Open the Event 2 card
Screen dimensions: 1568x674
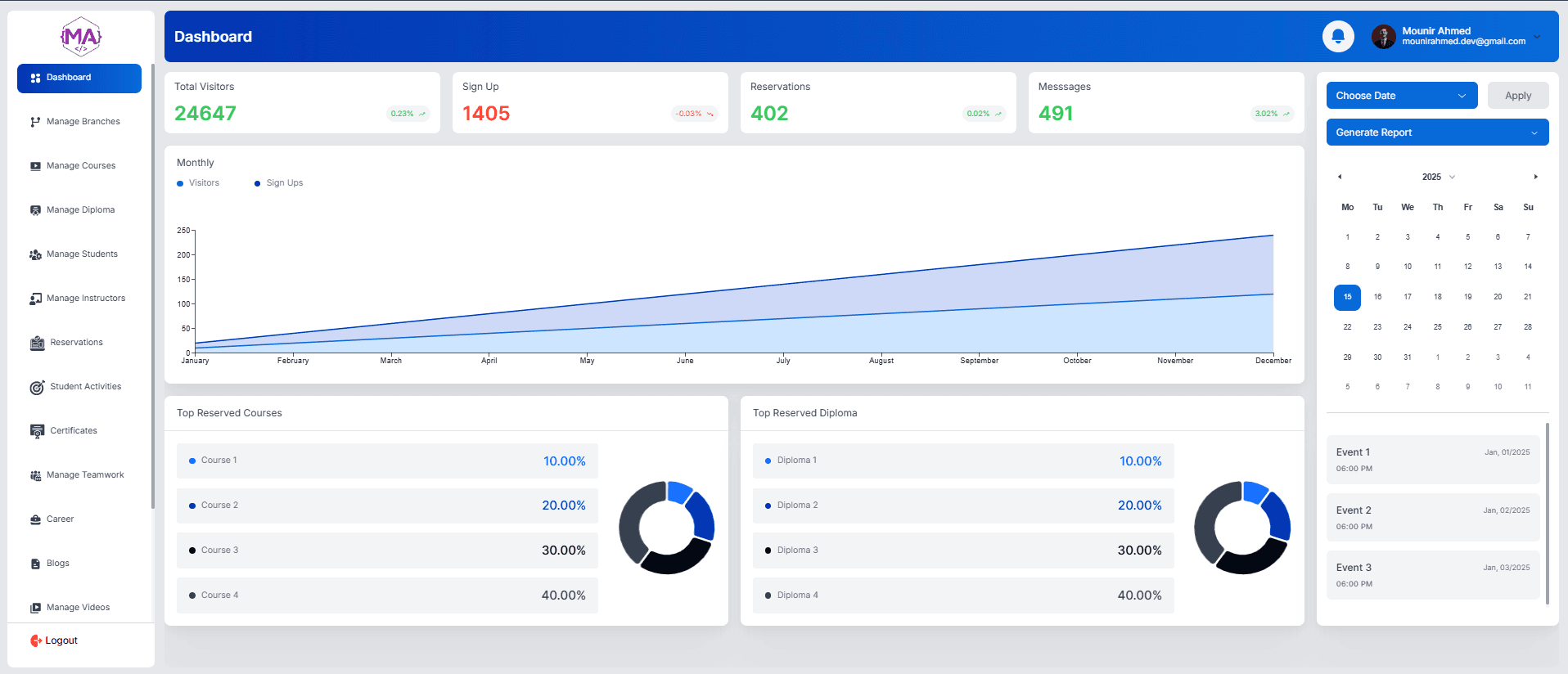[x=1432, y=518]
